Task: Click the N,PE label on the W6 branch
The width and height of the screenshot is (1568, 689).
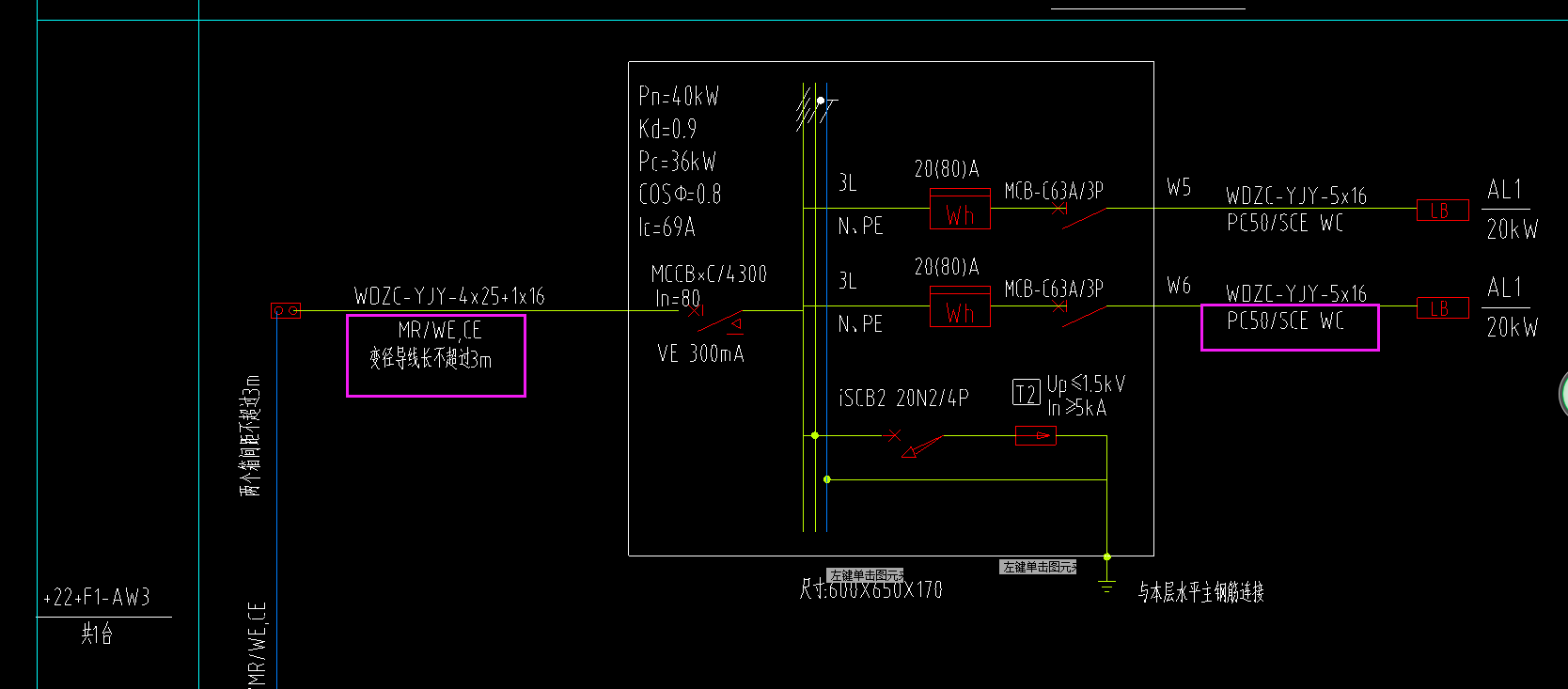Action: (860, 323)
